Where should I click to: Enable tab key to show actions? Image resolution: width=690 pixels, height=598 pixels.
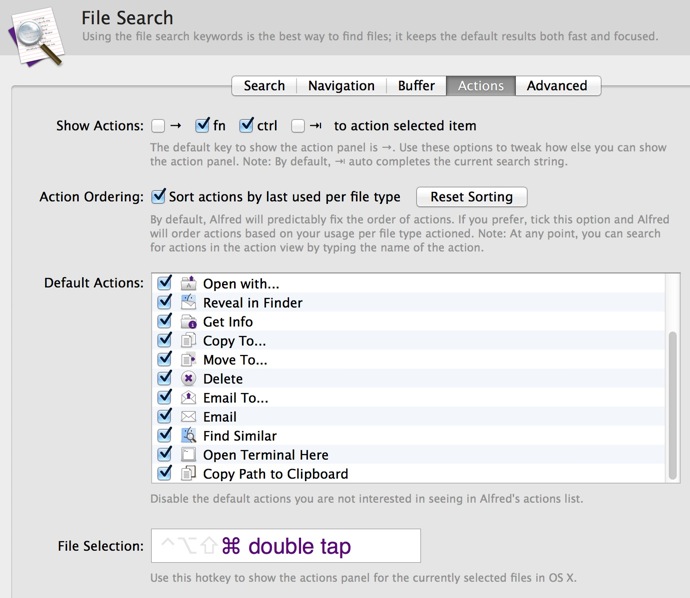pyautogui.click(x=298, y=126)
